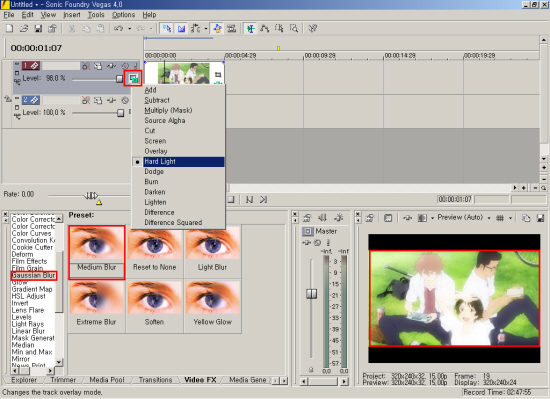Minimize track 1 height
This screenshot has width=550, height=399.
(x=17, y=64)
